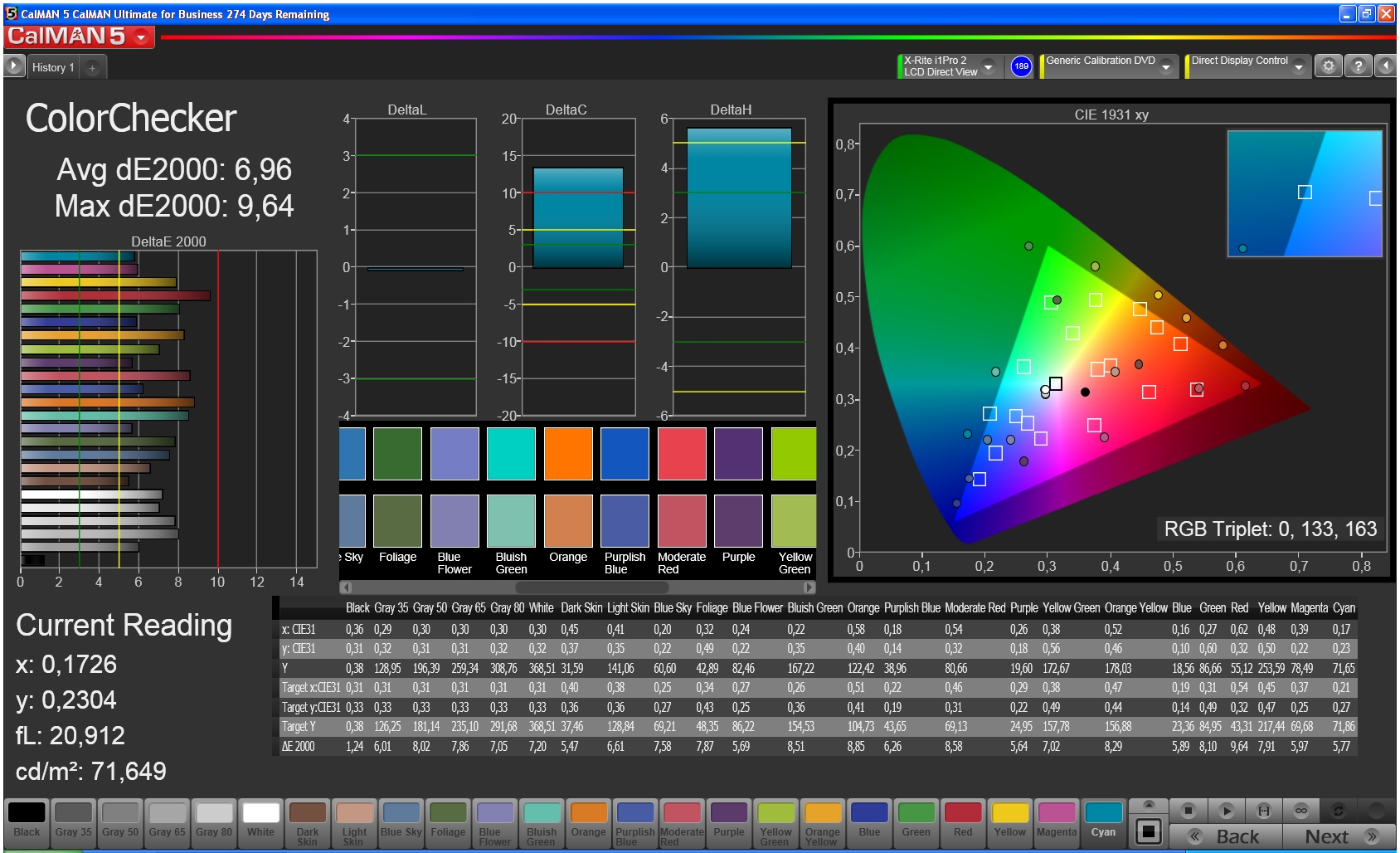Select the Gray 35 patch button
Screen dimensions: 1400x853
coord(74,823)
